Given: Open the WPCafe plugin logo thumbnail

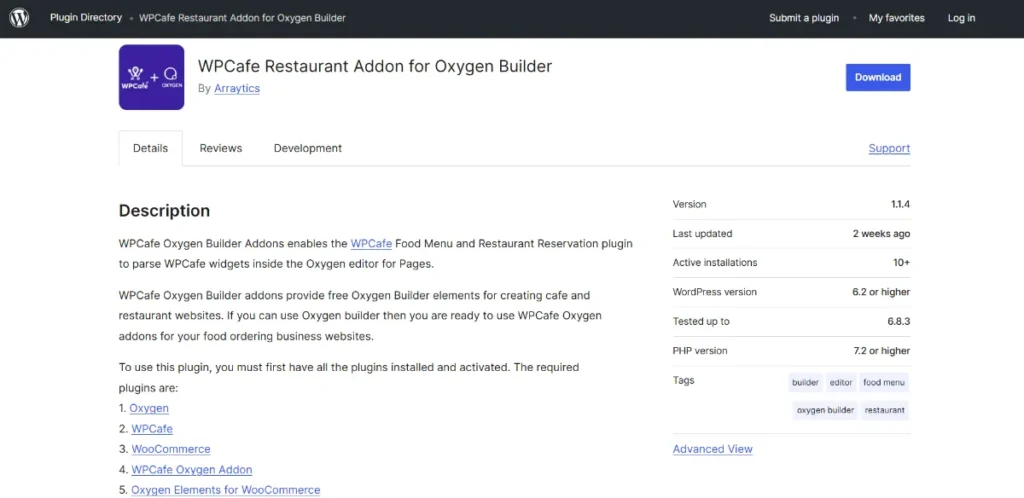Looking at the screenshot, I should click(152, 77).
